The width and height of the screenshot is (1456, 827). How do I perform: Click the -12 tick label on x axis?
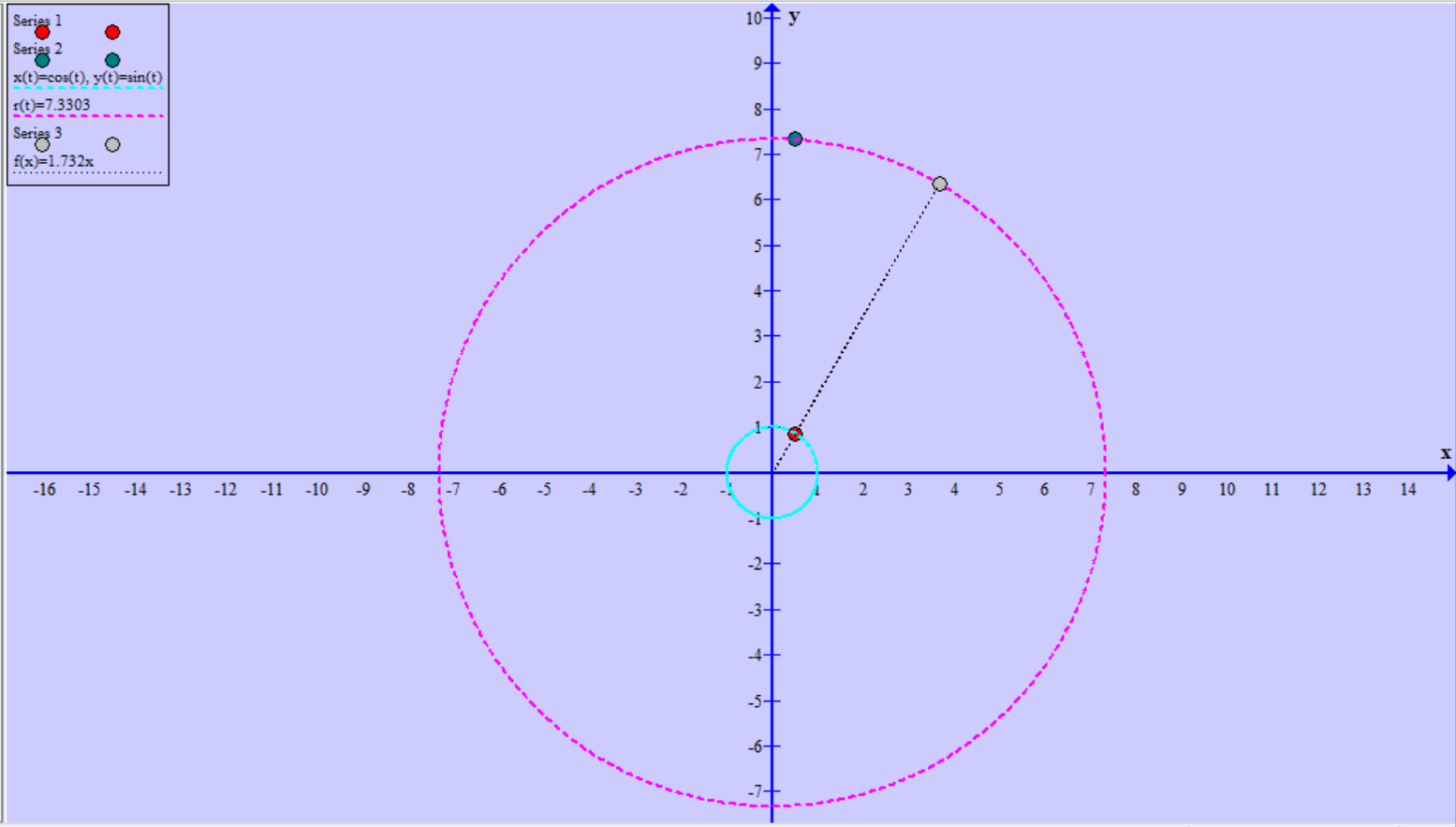click(226, 490)
